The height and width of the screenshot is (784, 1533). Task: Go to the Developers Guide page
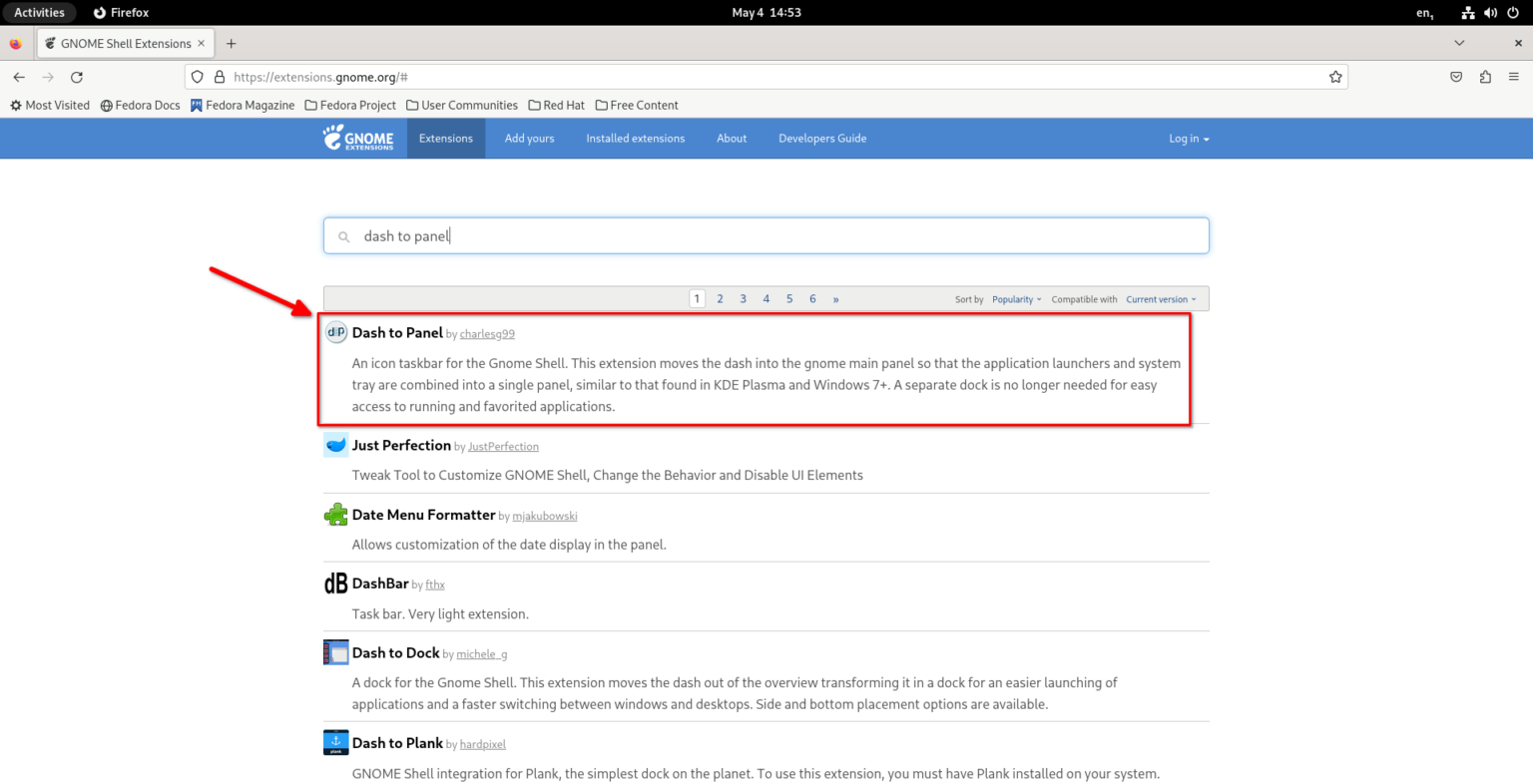pyautogui.click(x=822, y=139)
